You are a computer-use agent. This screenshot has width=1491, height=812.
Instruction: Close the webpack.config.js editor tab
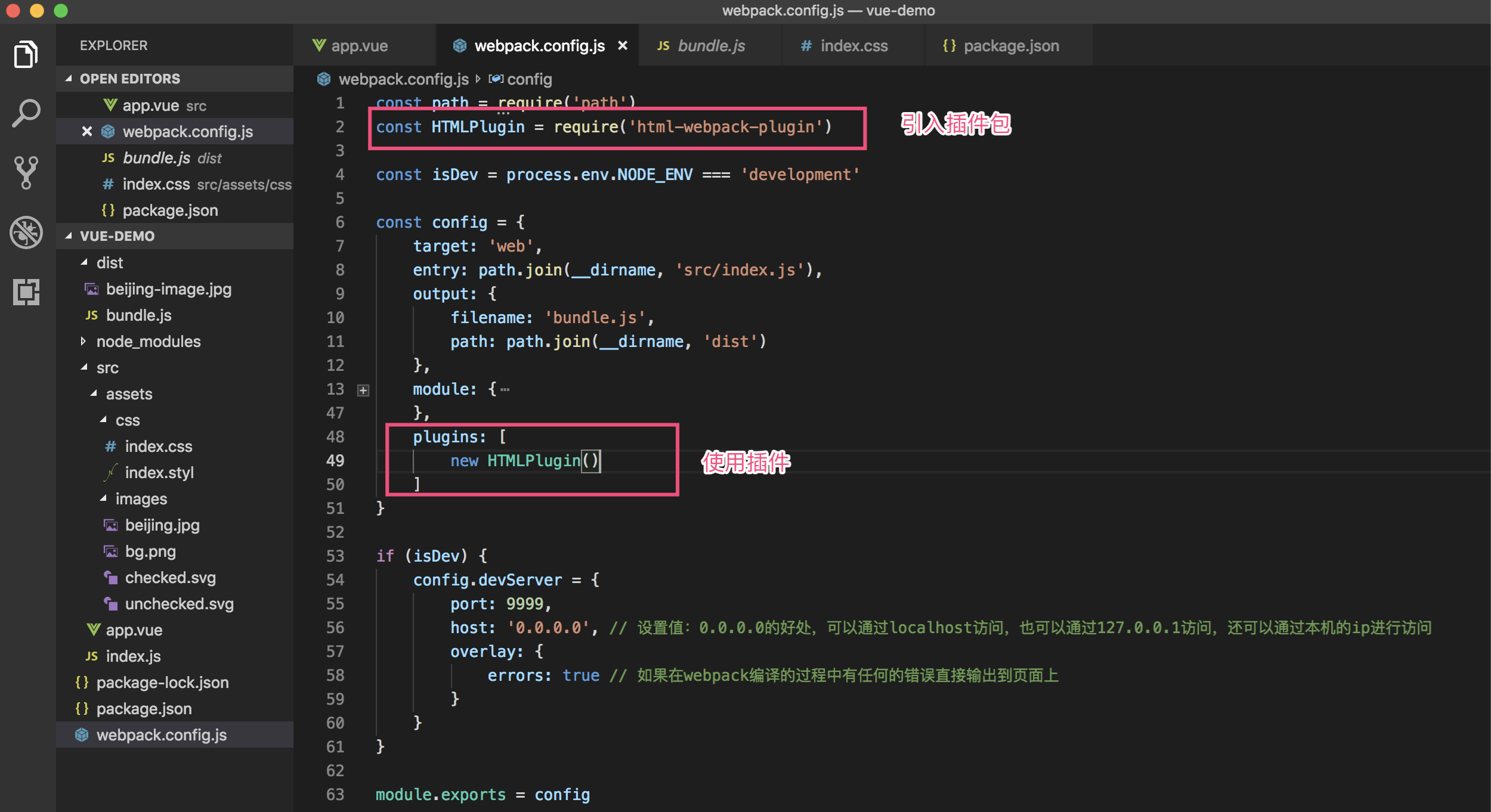[622, 46]
